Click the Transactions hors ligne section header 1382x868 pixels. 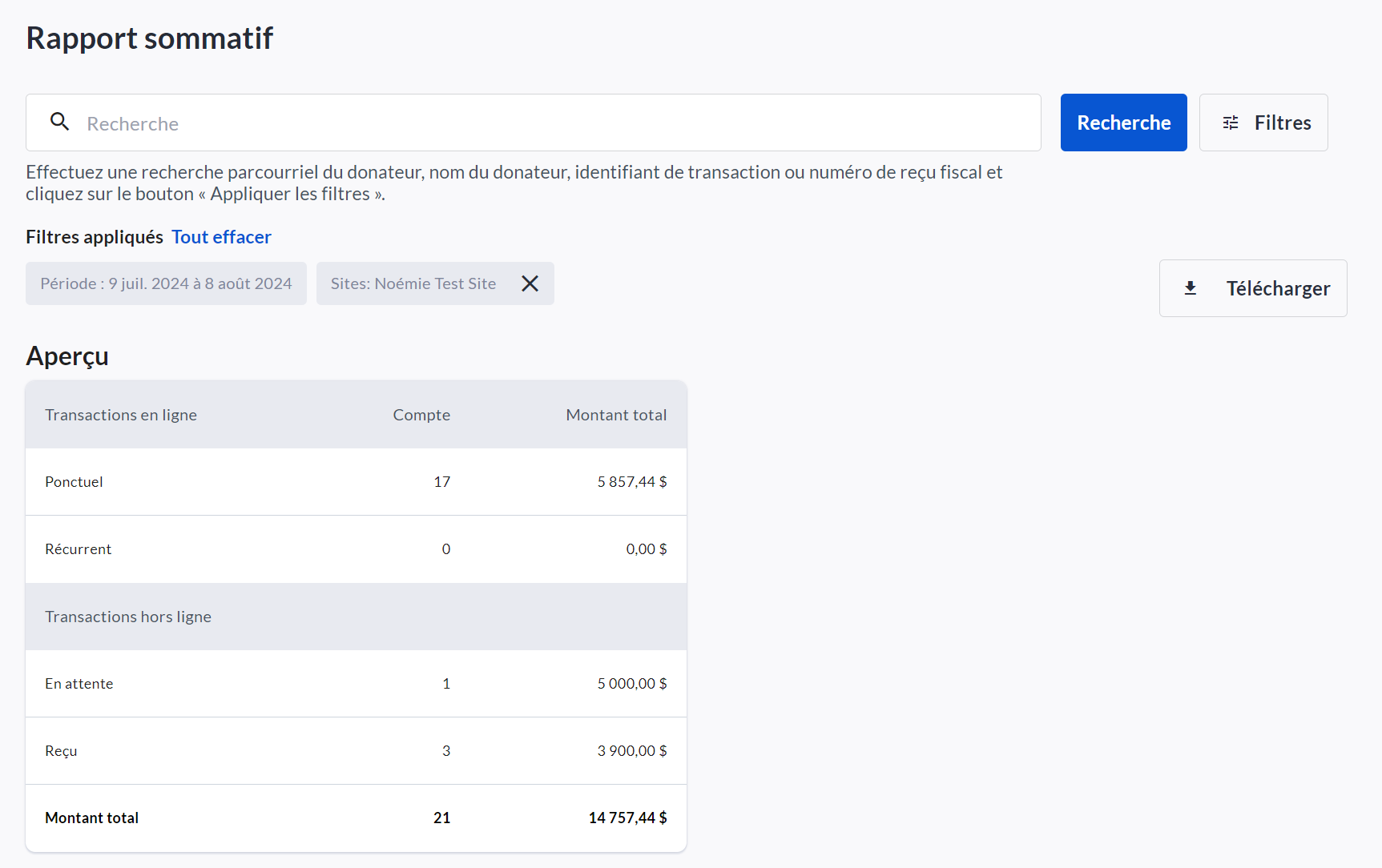point(128,617)
